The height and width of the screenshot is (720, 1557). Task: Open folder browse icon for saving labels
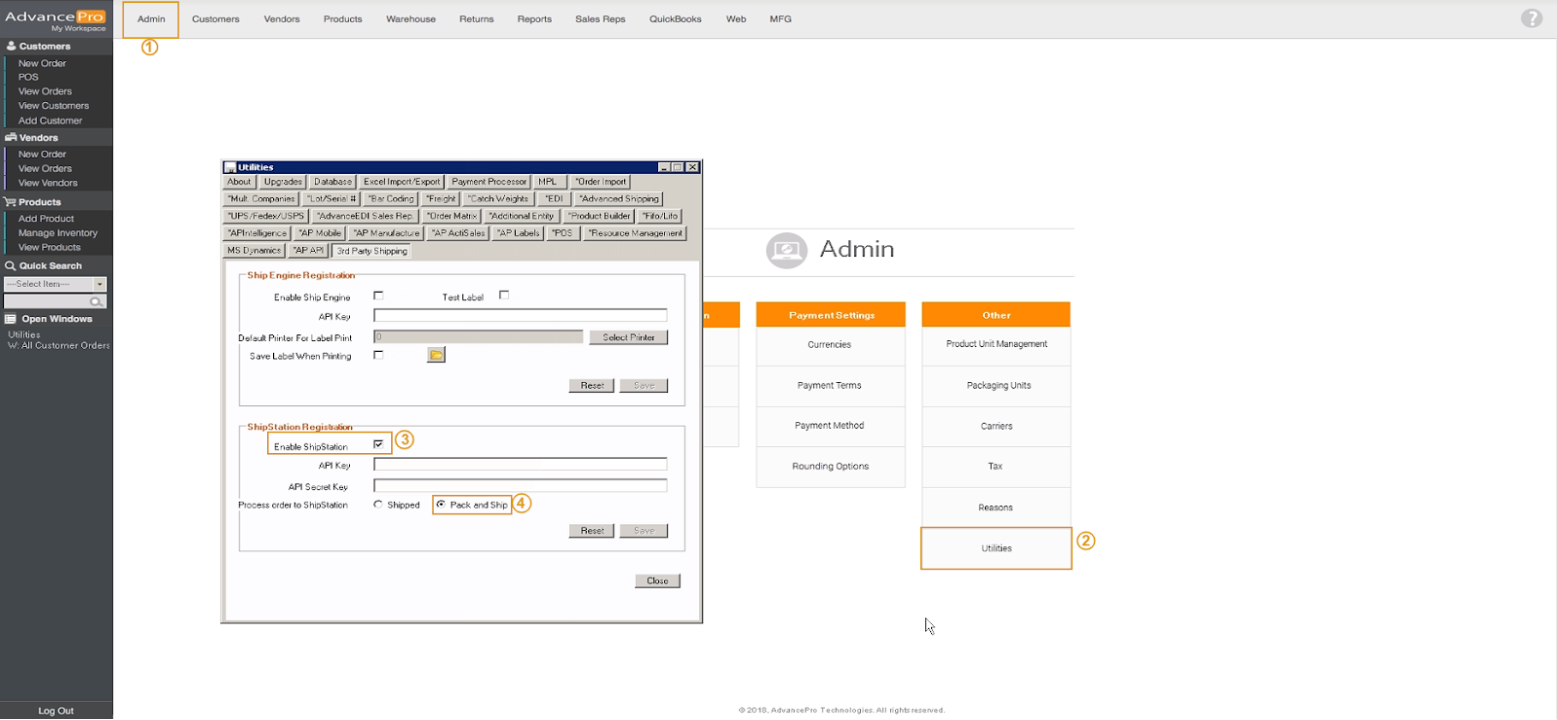(436, 355)
